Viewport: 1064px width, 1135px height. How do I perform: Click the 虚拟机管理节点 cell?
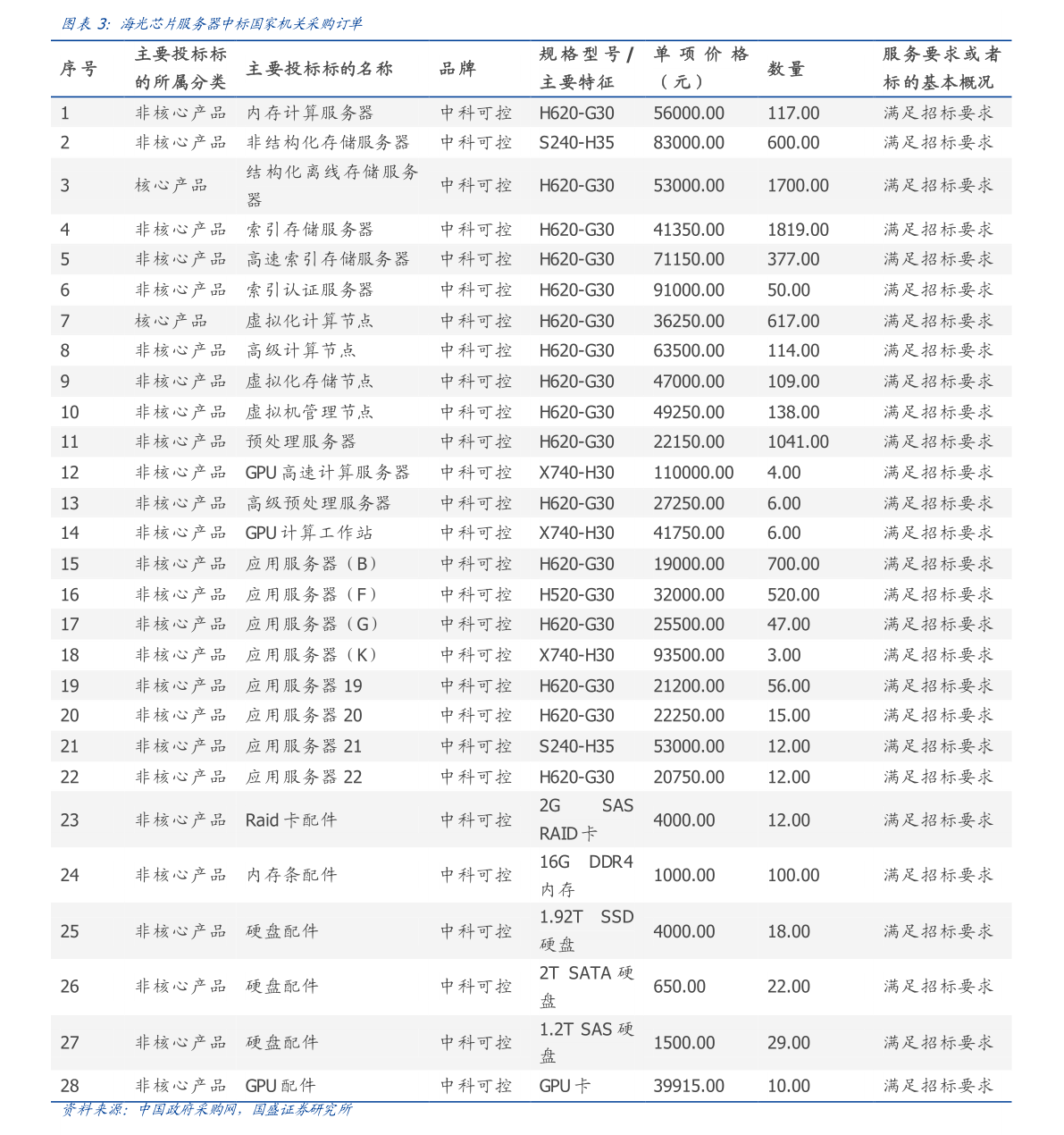[x=310, y=412]
